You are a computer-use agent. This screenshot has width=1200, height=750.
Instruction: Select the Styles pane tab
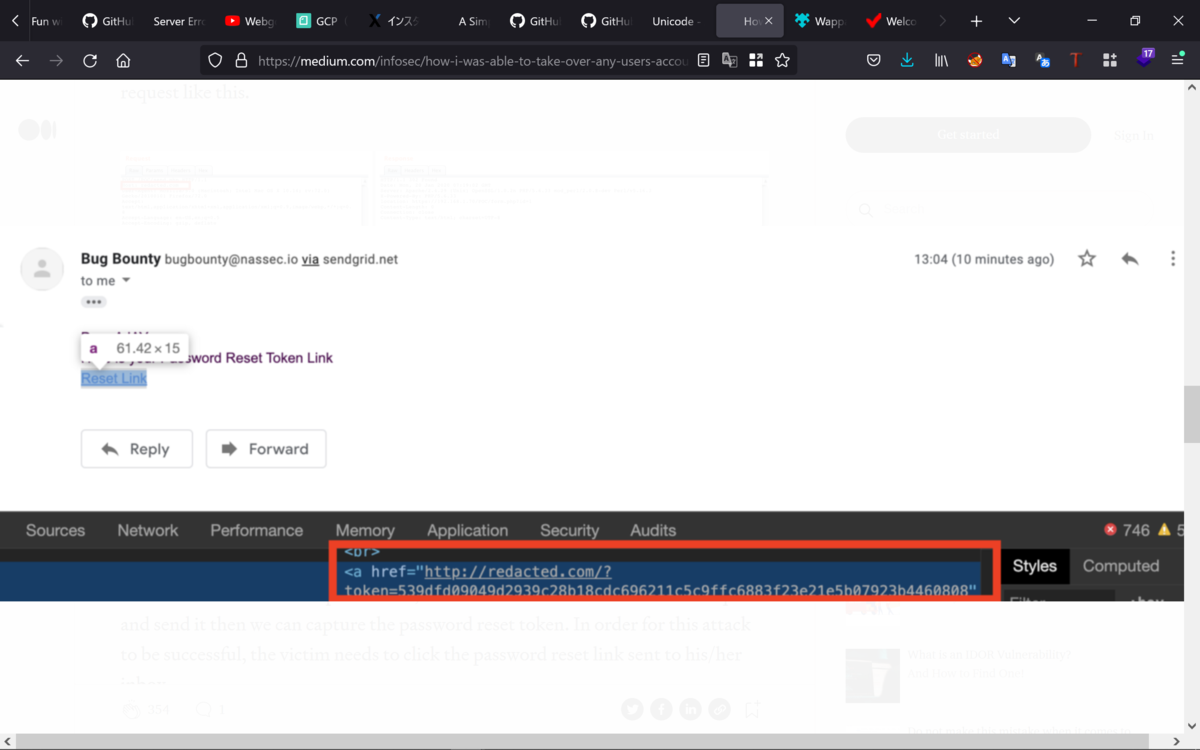[x=1035, y=566]
